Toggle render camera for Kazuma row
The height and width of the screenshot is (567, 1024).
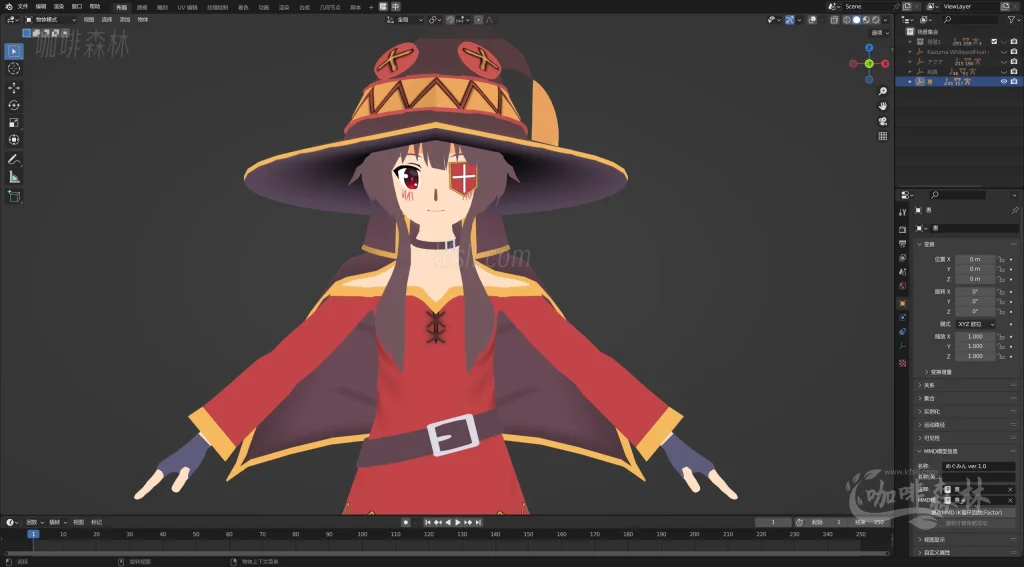coord(1014,52)
